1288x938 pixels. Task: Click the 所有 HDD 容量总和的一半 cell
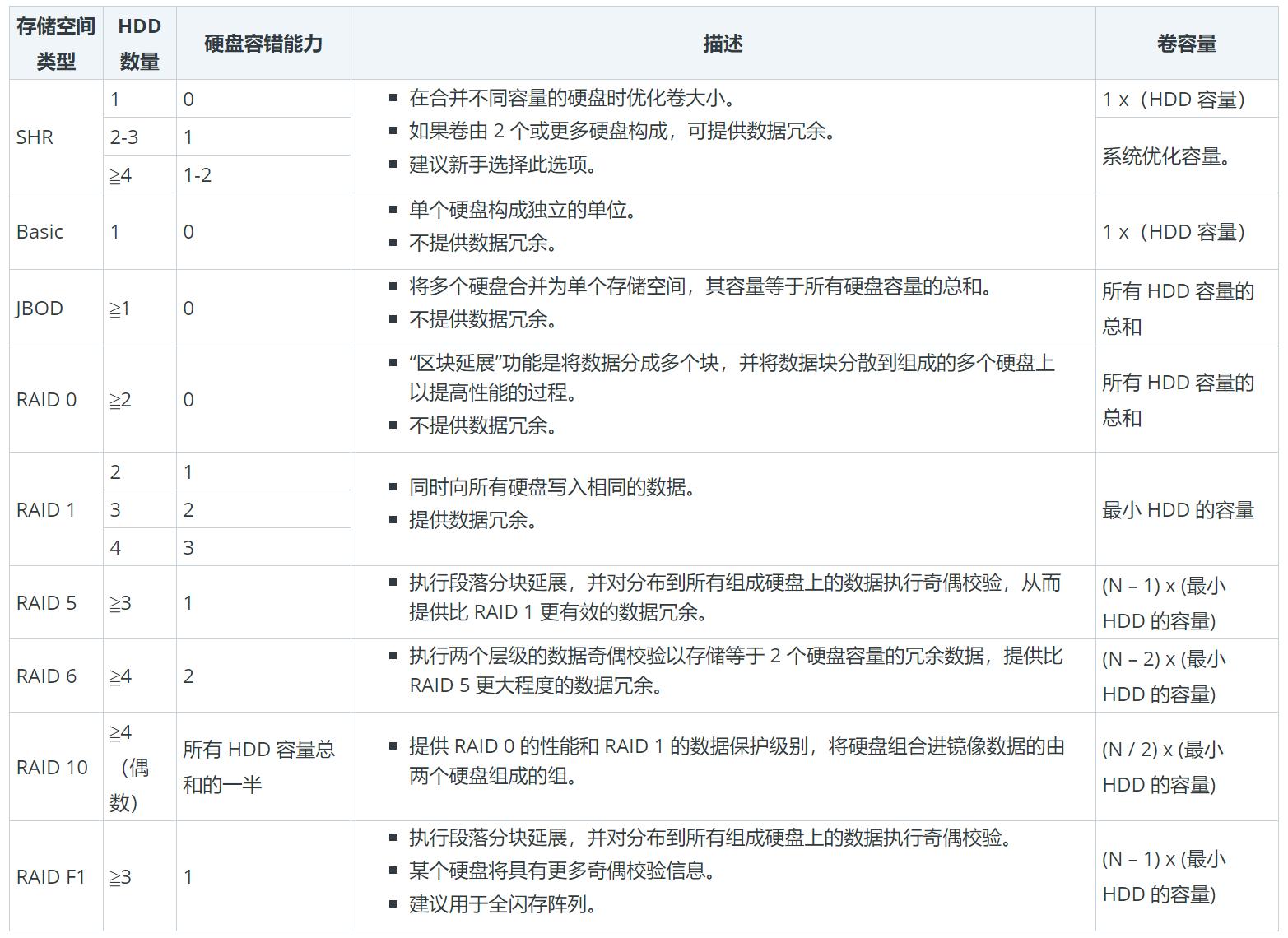(261, 767)
